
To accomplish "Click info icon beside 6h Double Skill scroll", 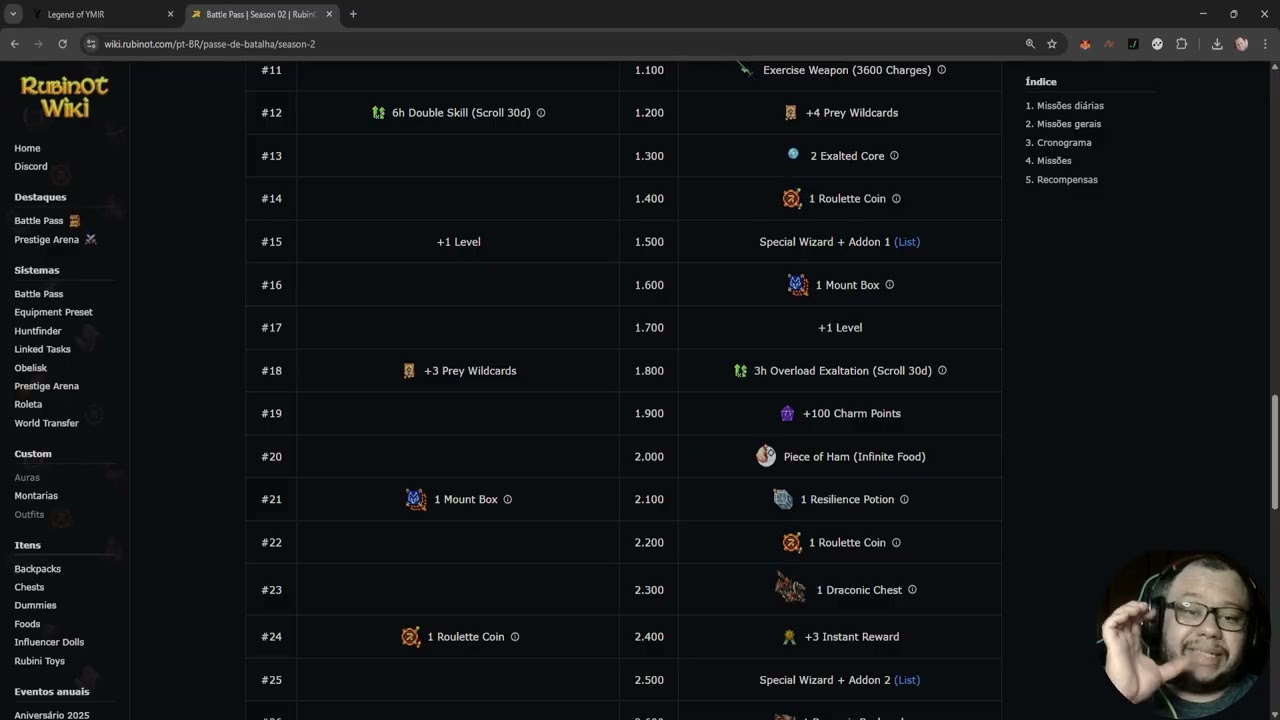I will tap(541, 113).
